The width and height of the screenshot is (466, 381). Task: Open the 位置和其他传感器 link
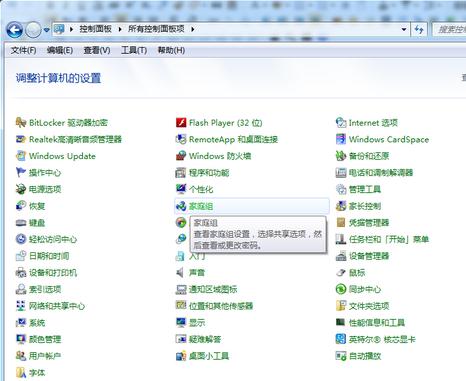221,306
